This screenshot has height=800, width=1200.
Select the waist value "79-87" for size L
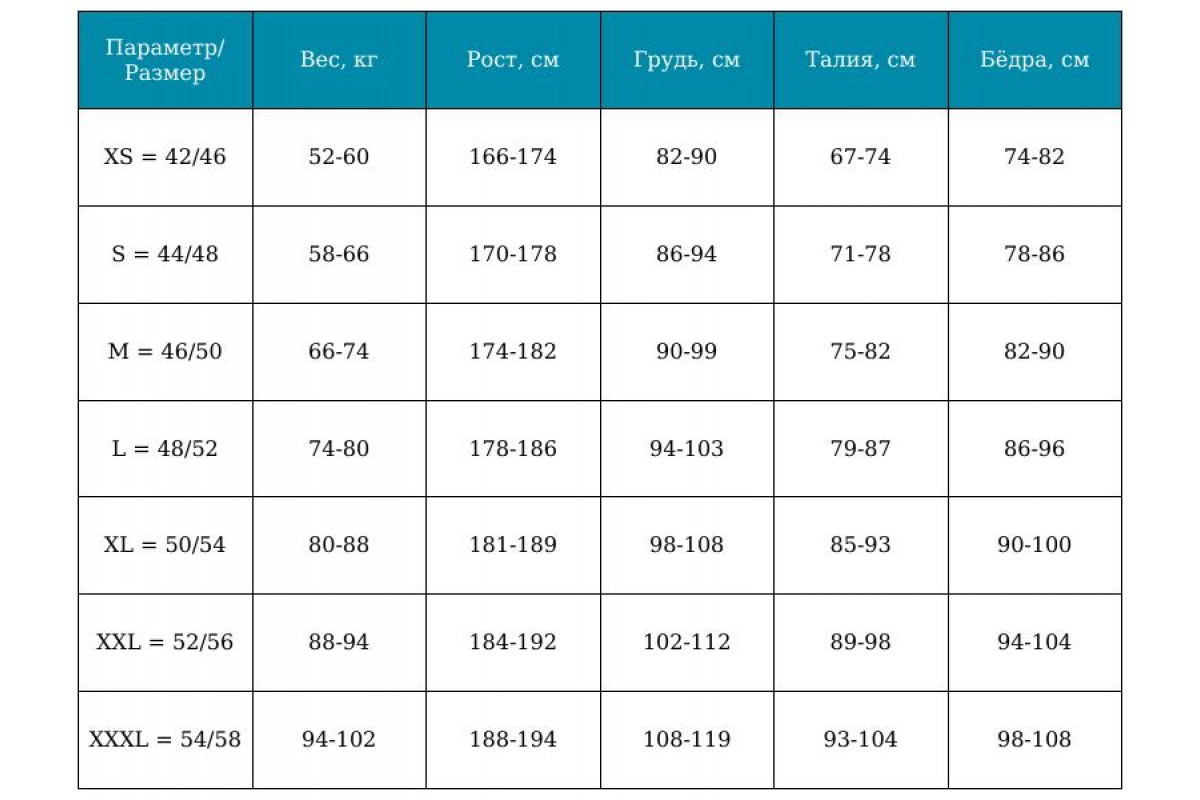[860, 448]
